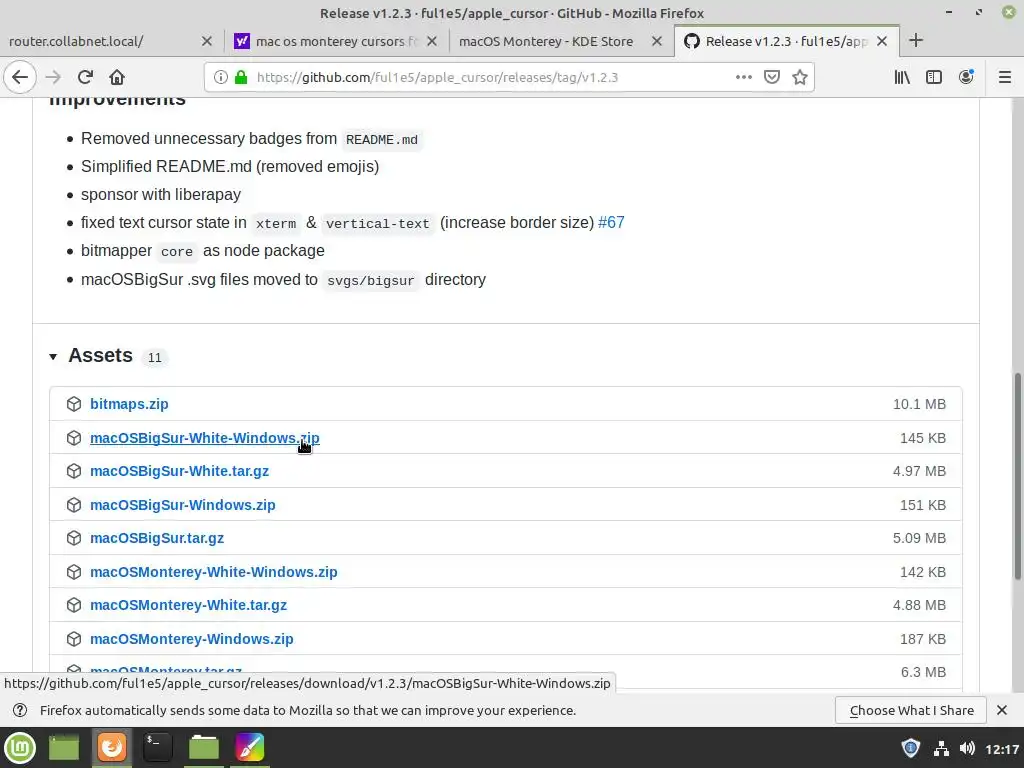The height and width of the screenshot is (768, 1024).
Task: Show desktop via green taskbar icon
Action: [63, 748]
